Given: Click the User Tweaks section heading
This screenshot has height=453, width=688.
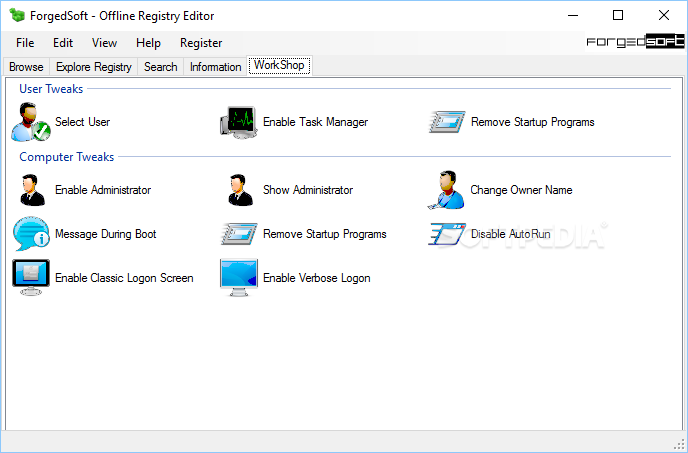Looking at the screenshot, I should click(51, 89).
